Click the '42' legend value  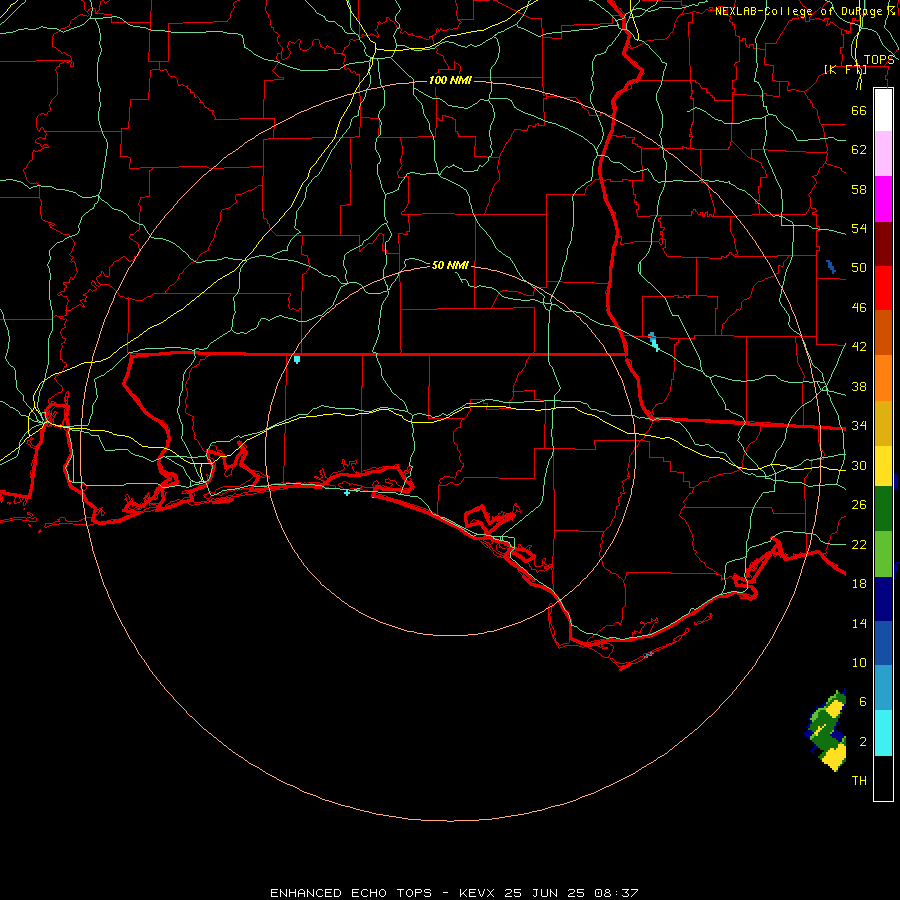[x=859, y=347]
